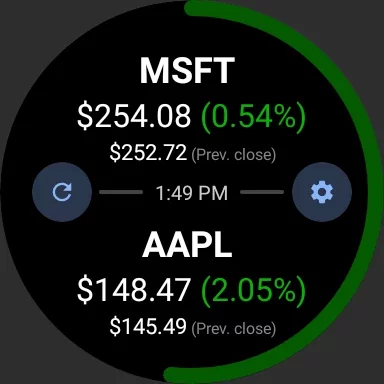Tap the MSFT price $254.08
This screenshot has height=384, width=384.
[x=134, y=116]
